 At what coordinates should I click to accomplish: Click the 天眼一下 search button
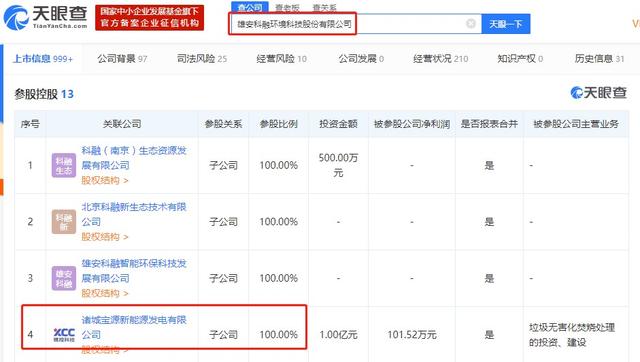pyautogui.click(x=506, y=24)
